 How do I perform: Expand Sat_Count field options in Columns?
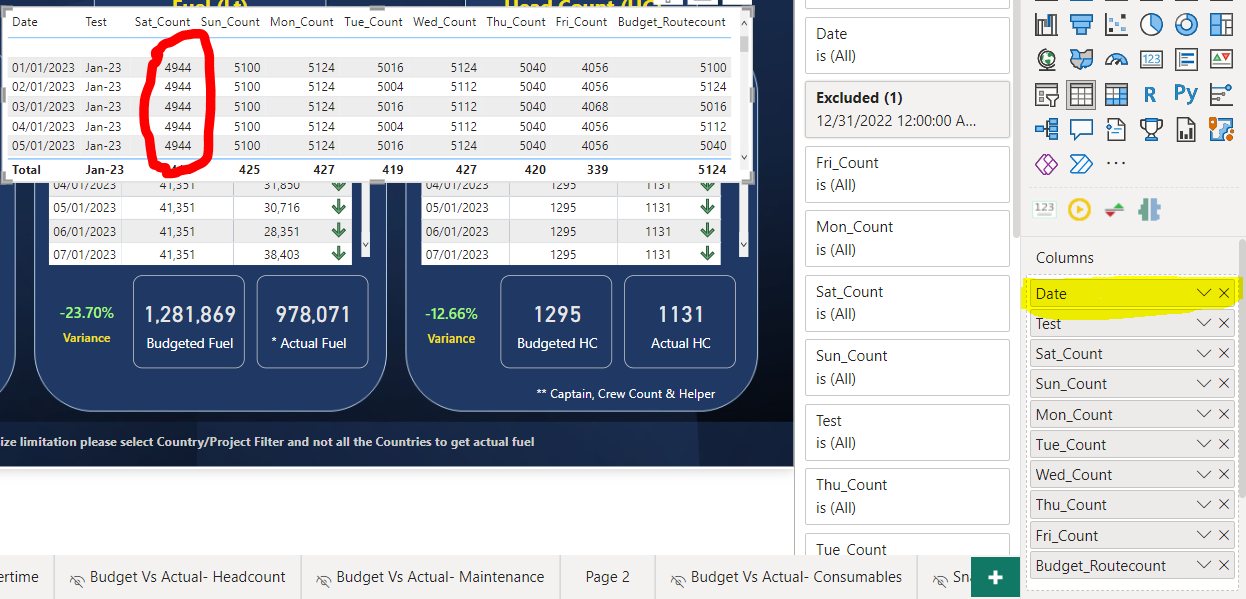pos(1204,354)
